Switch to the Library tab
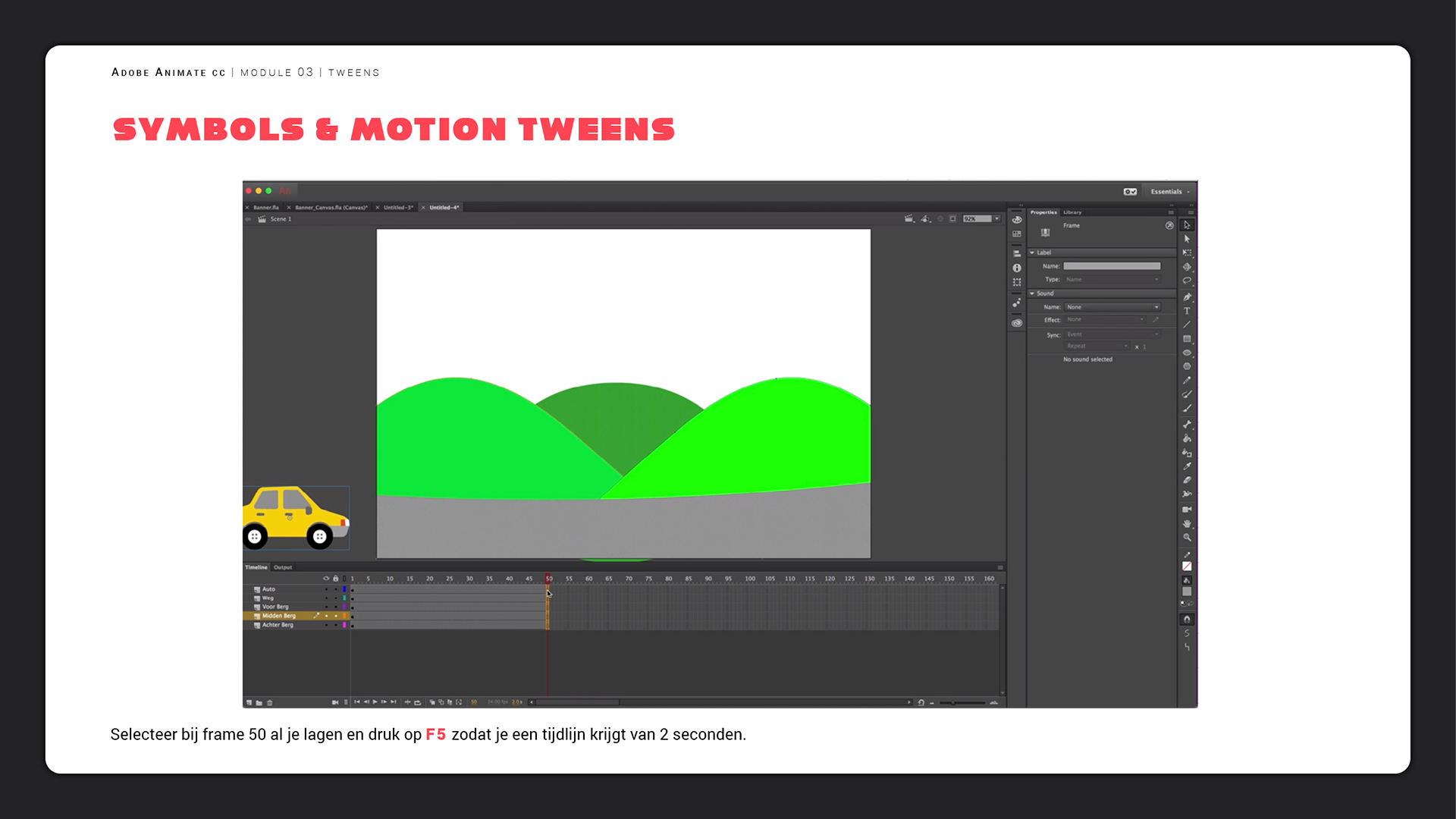The width and height of the screenshot is (1456, 819). pos(1072,212)
